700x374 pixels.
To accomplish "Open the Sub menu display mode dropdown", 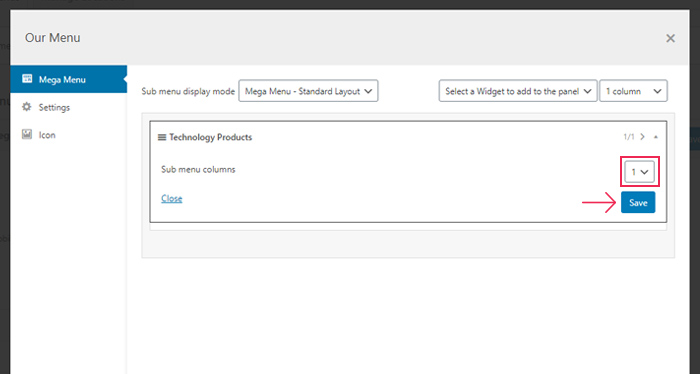I will pyautogui.click(x=308, y=91).
